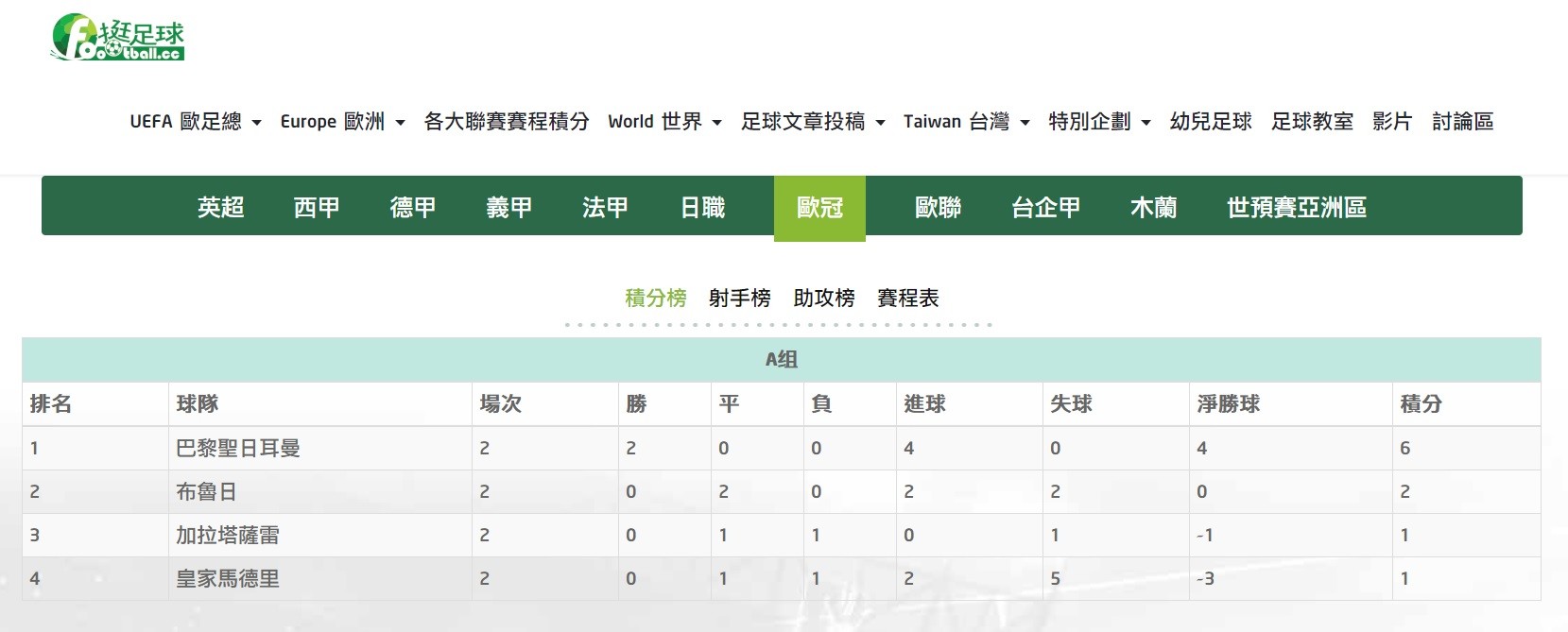Screen dimensions: 1568x632
Task: Expand the UEFA 歐足總 dropdown menu
Action: [196, 122]
